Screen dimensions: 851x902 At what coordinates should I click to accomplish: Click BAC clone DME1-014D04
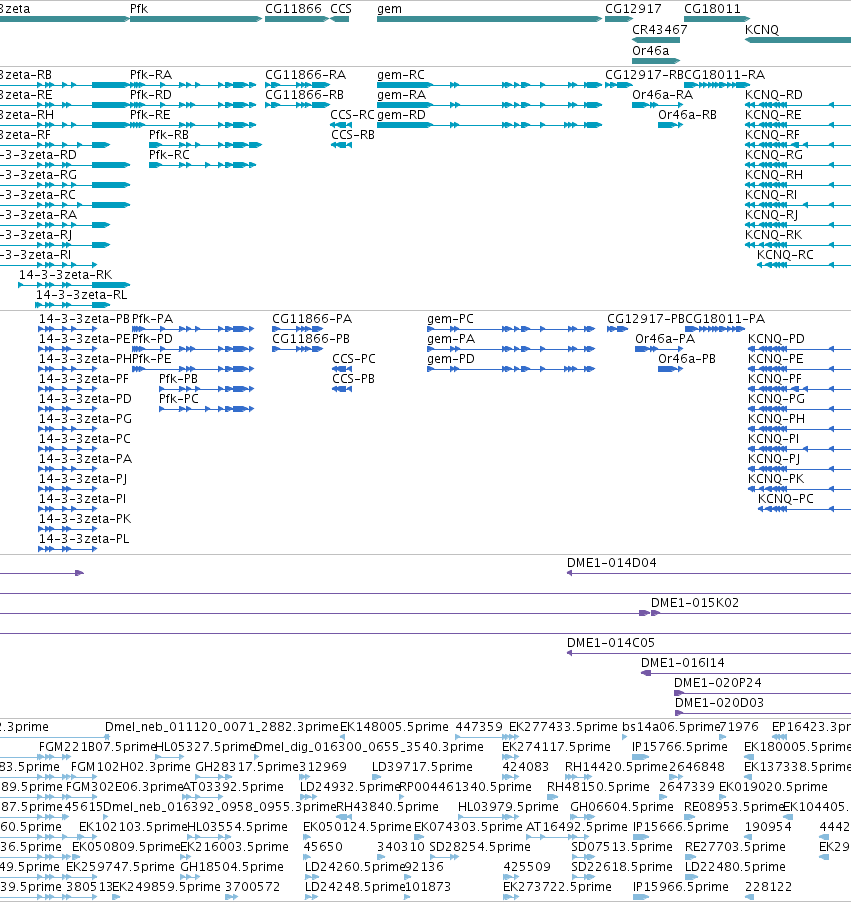click(x=611, y=563)
